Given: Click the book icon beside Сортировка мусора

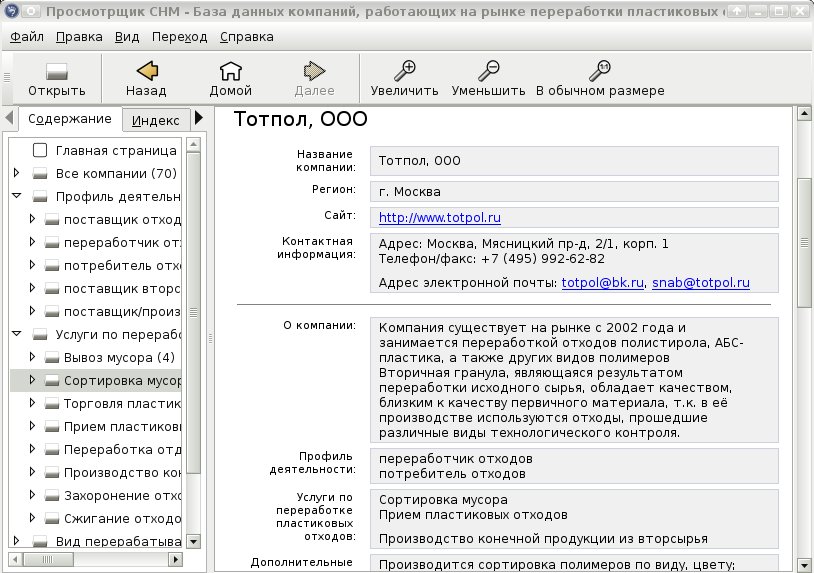Looking at the screenshot, I should (x=51, y=380).
